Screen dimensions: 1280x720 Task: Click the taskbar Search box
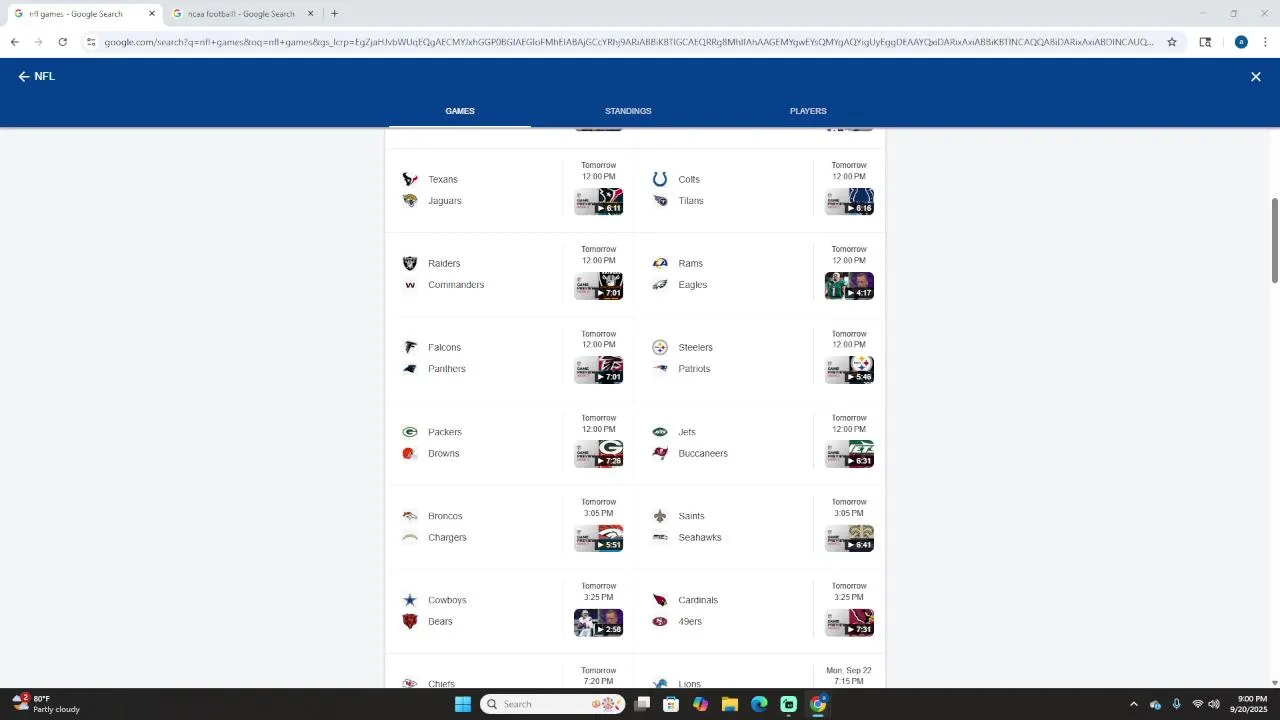pos(553,704)
